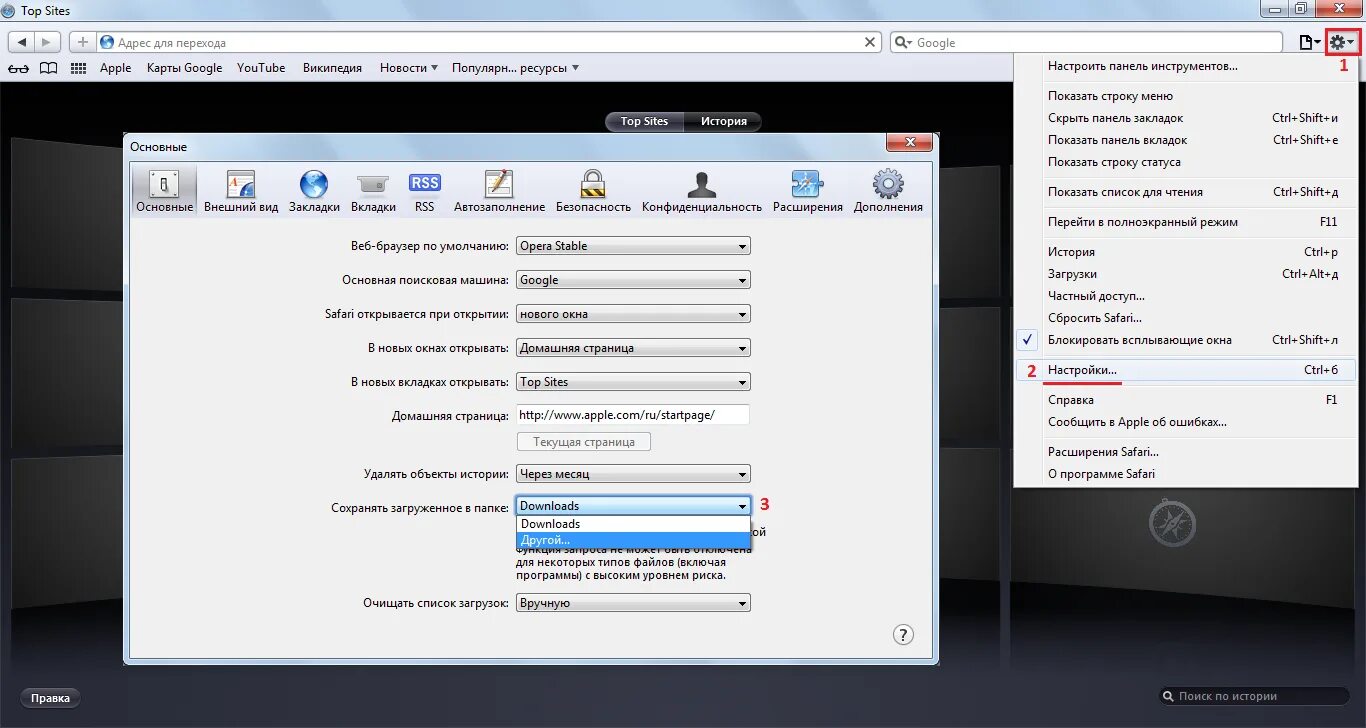
Task: Expand Удалять объекты истории dropdown
Action: 633,474
